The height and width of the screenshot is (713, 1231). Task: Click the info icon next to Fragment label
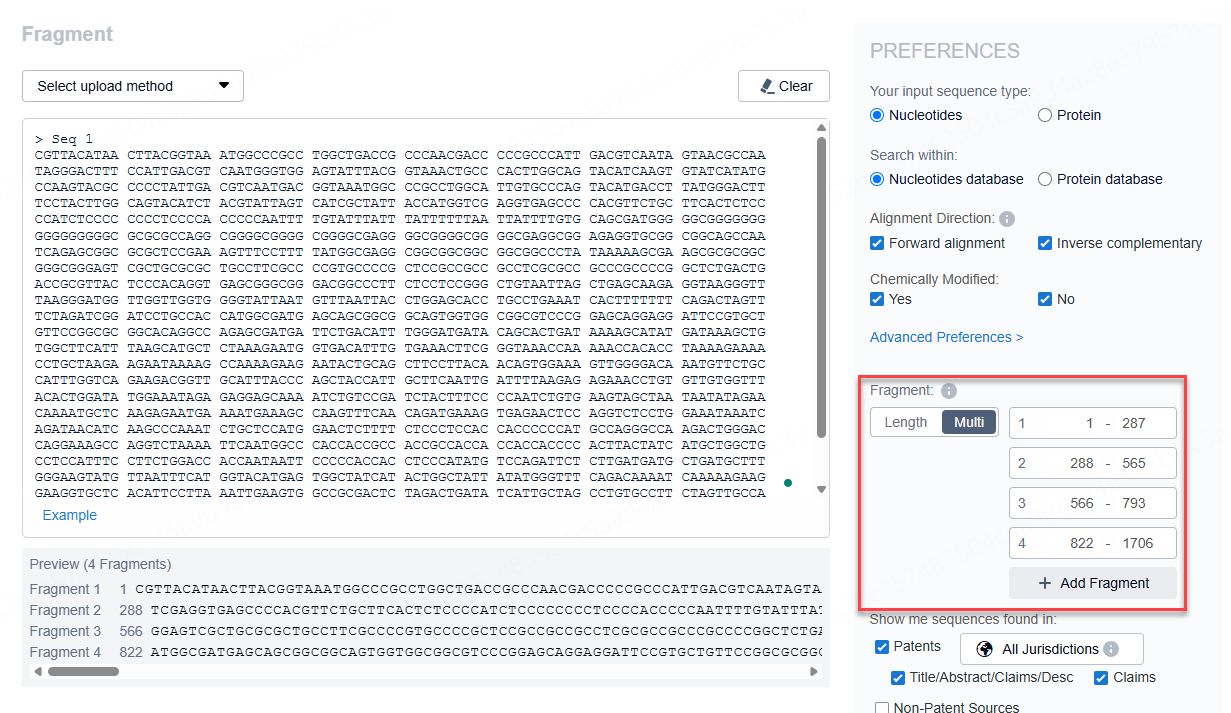tap(949, 391)
